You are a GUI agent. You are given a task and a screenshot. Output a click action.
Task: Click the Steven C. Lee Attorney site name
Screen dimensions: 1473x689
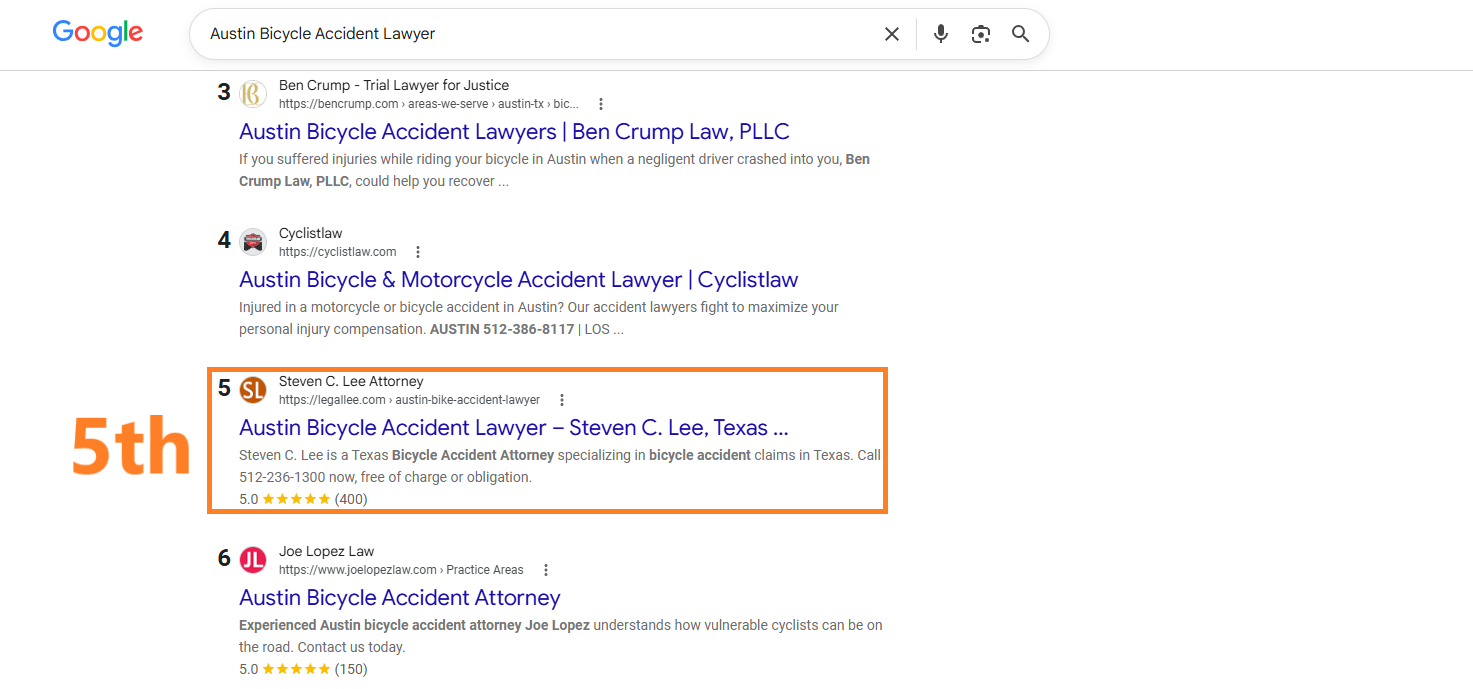point(351,381)
